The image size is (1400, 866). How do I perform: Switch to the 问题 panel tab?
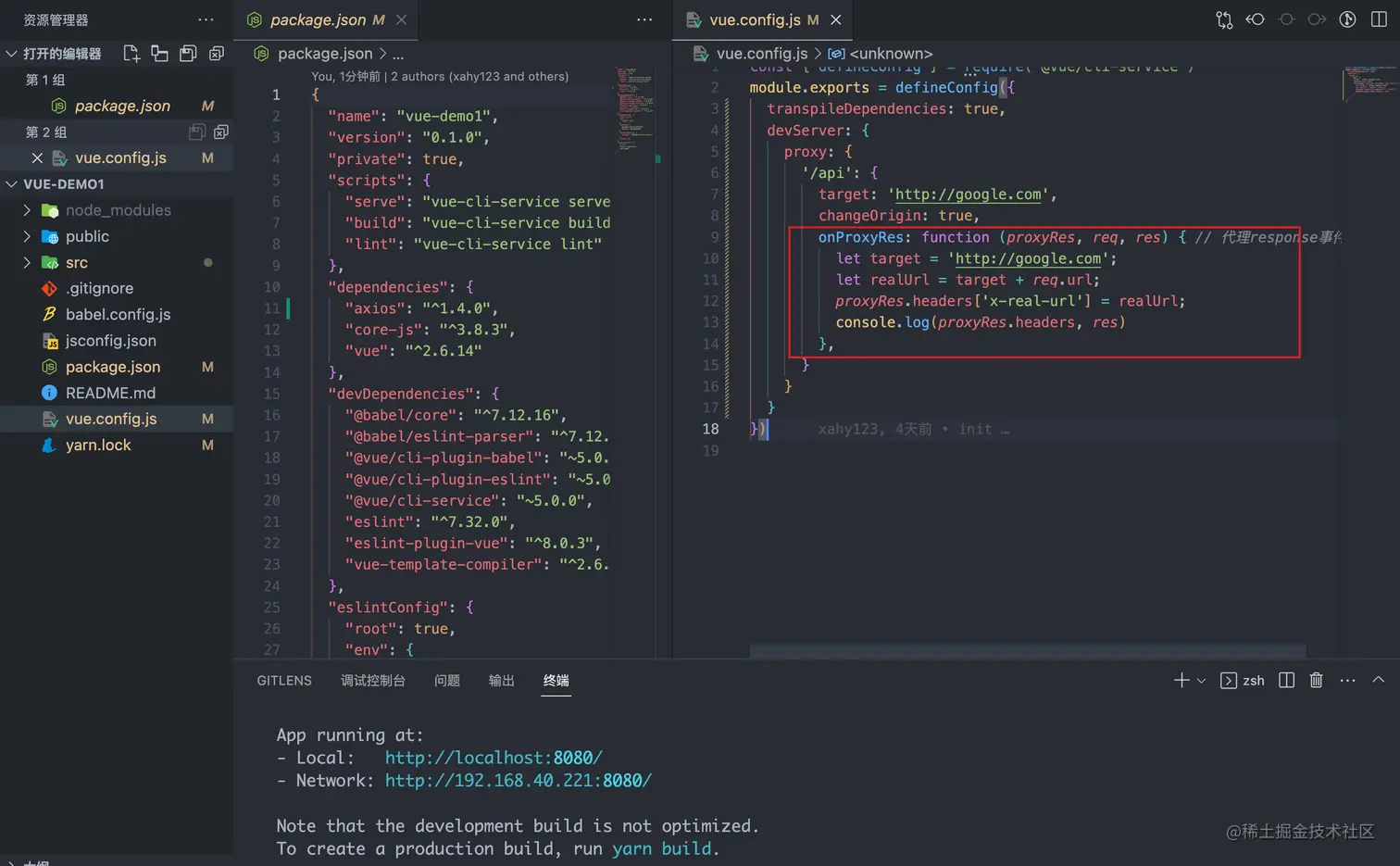tap(447, 681)
